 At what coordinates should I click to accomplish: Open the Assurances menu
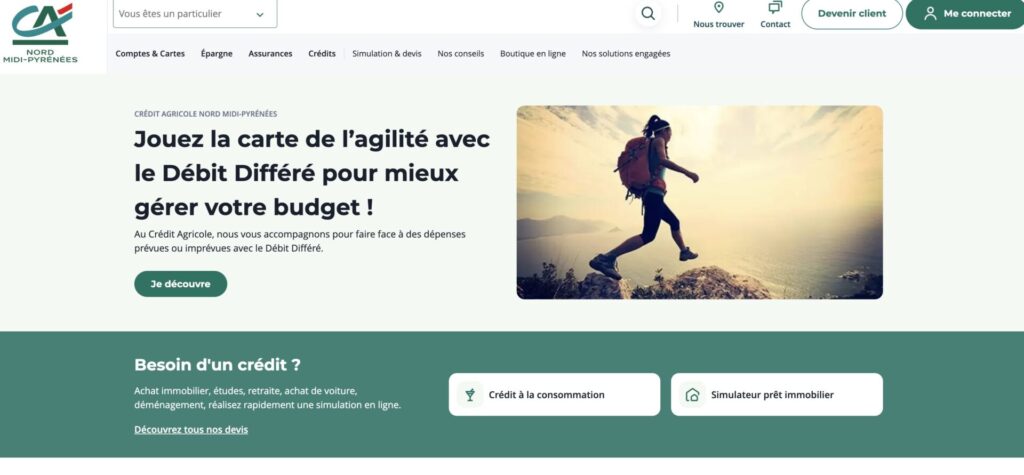[x=270, y=54]
